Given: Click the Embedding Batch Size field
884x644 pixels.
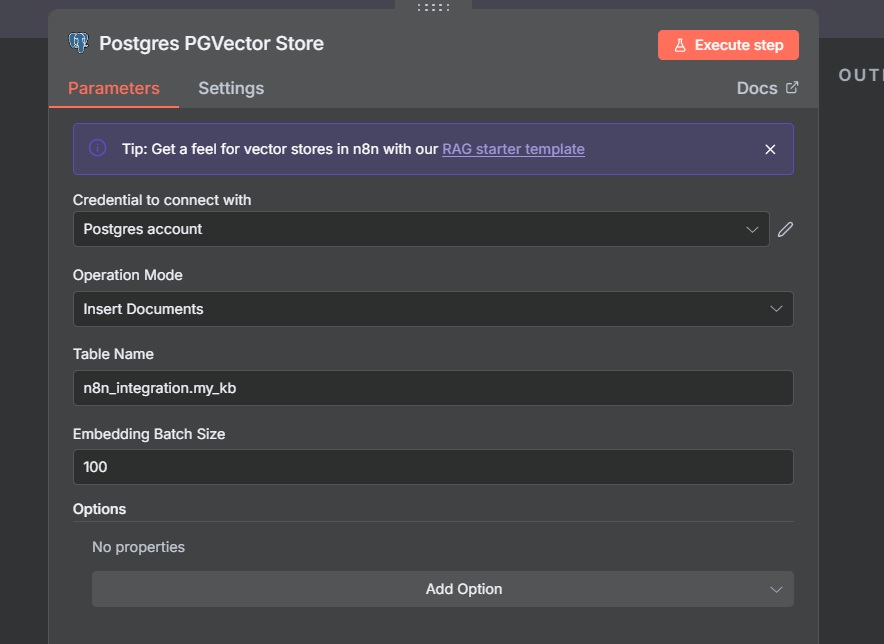Looking at the screenshot, I should pos(433,467).
